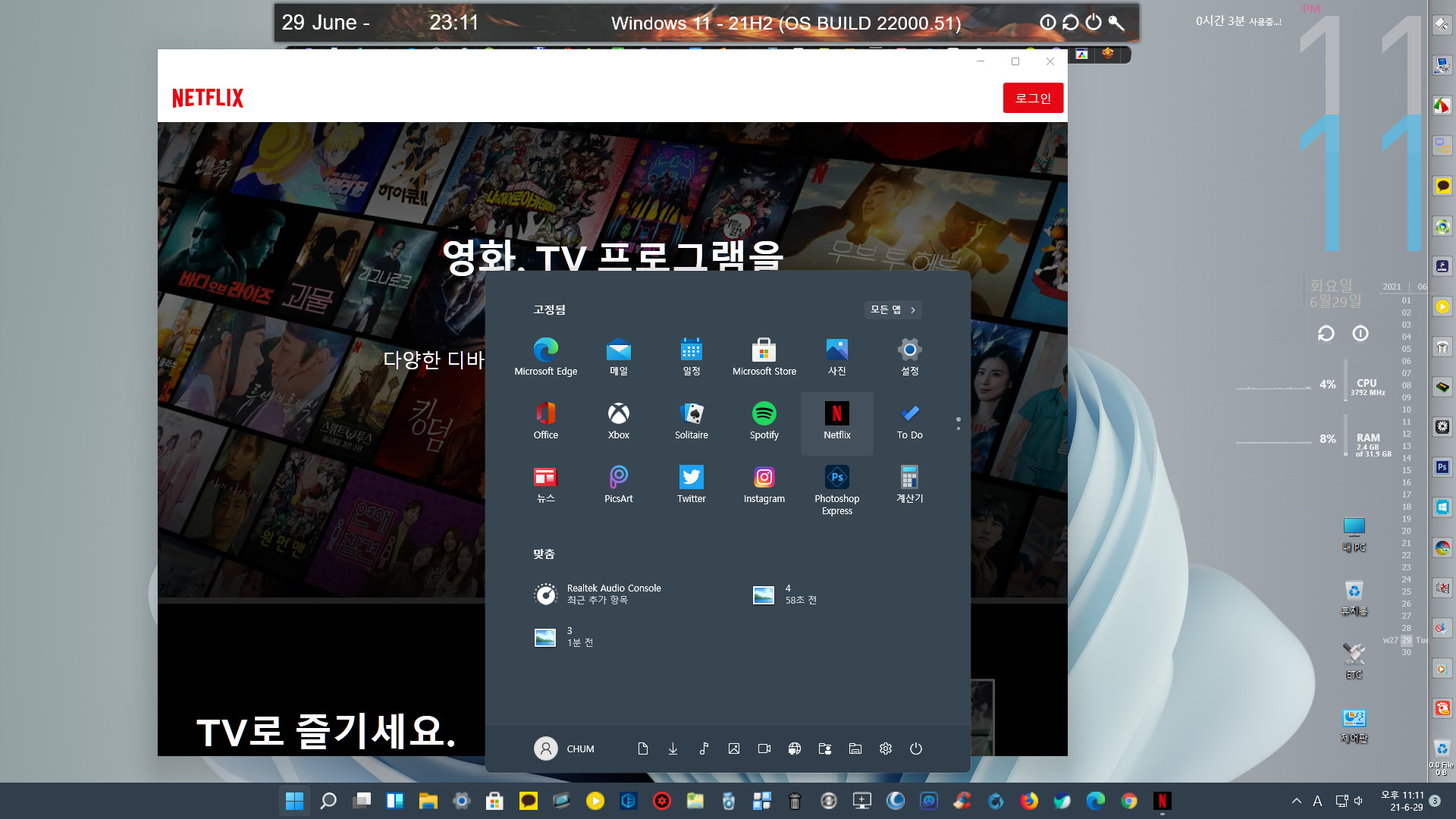Open Downloads folder from Start footer
1456x819 pixels.
pyautogui.click(x=673, y=748)
